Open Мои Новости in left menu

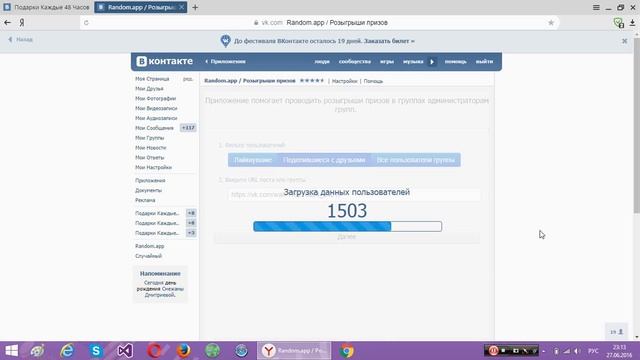151,148
